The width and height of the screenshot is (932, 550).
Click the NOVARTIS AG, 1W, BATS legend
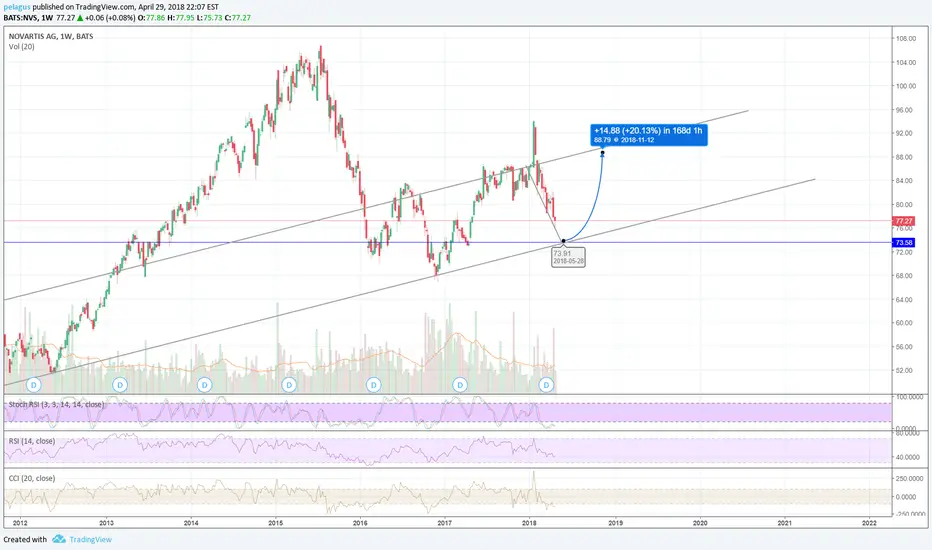tap(51, 36)
